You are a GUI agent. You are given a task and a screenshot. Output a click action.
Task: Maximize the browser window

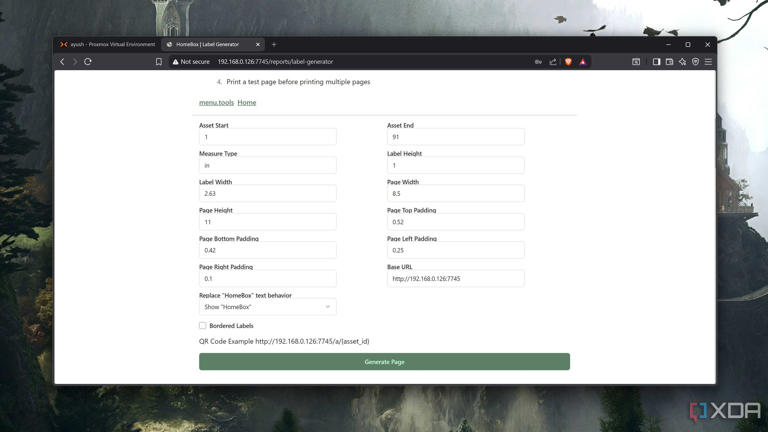688,45
